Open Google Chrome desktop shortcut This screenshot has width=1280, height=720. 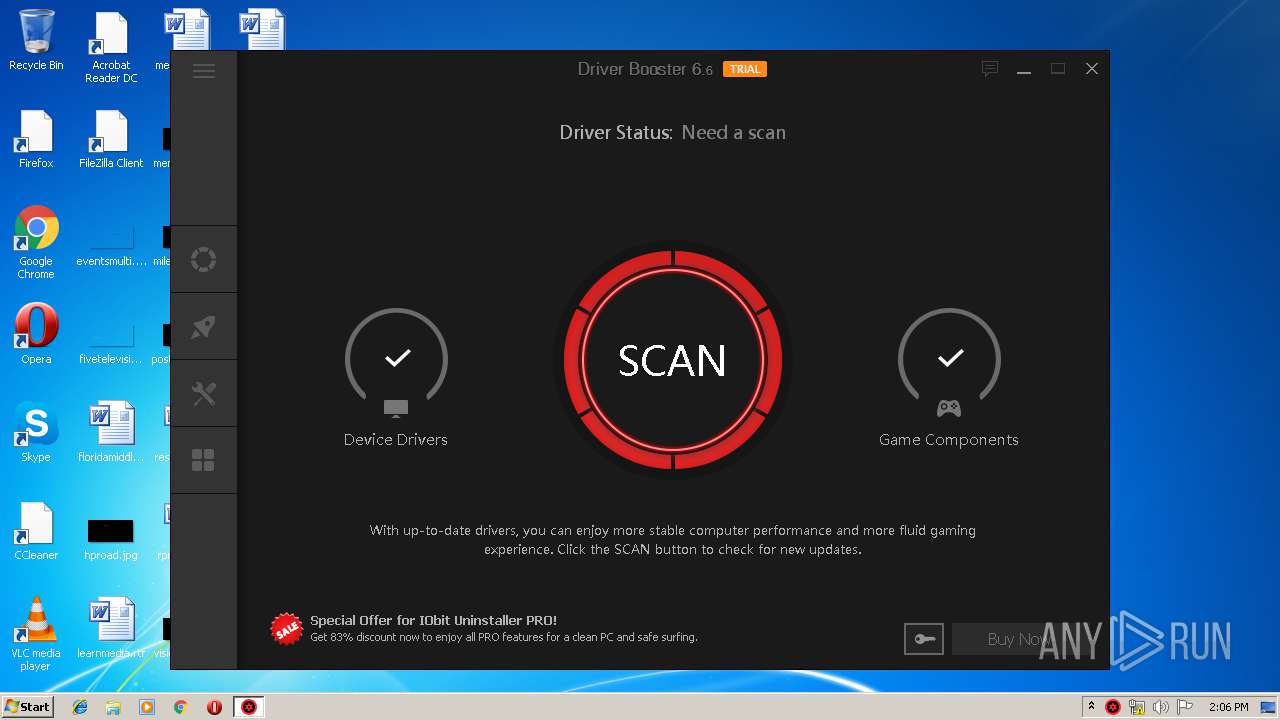pos(36,242)
